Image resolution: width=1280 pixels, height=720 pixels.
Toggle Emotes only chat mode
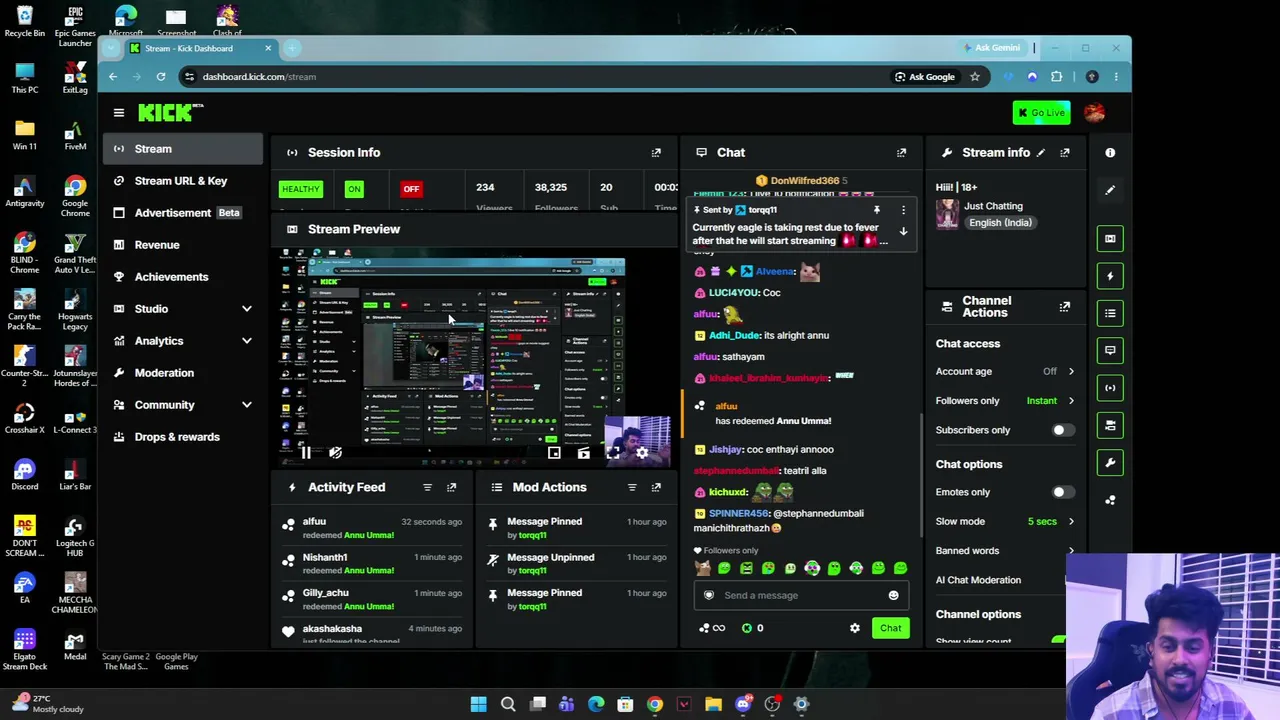click(1062, 493)
